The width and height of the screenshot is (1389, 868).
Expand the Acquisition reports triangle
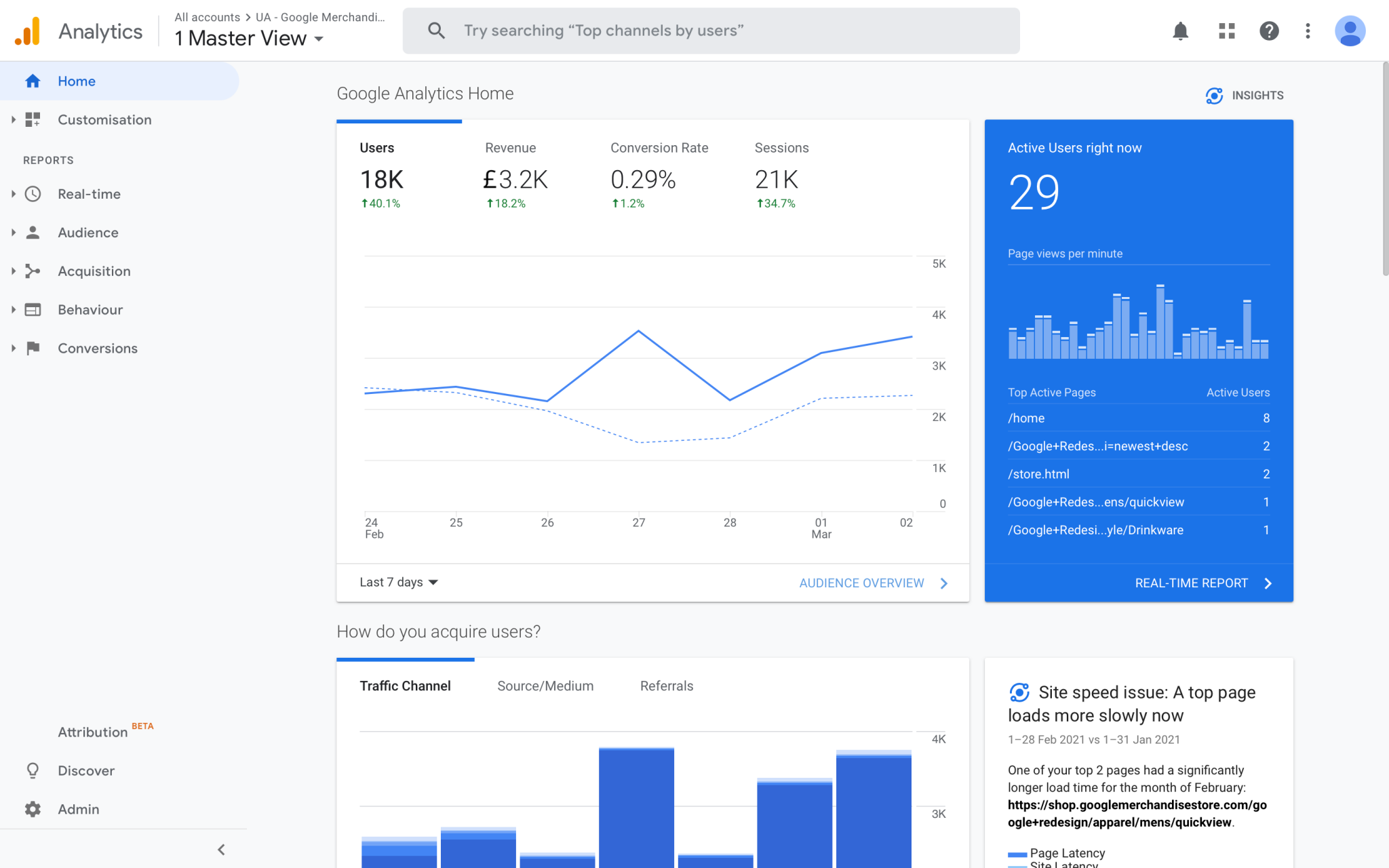(x=13, y=271)
